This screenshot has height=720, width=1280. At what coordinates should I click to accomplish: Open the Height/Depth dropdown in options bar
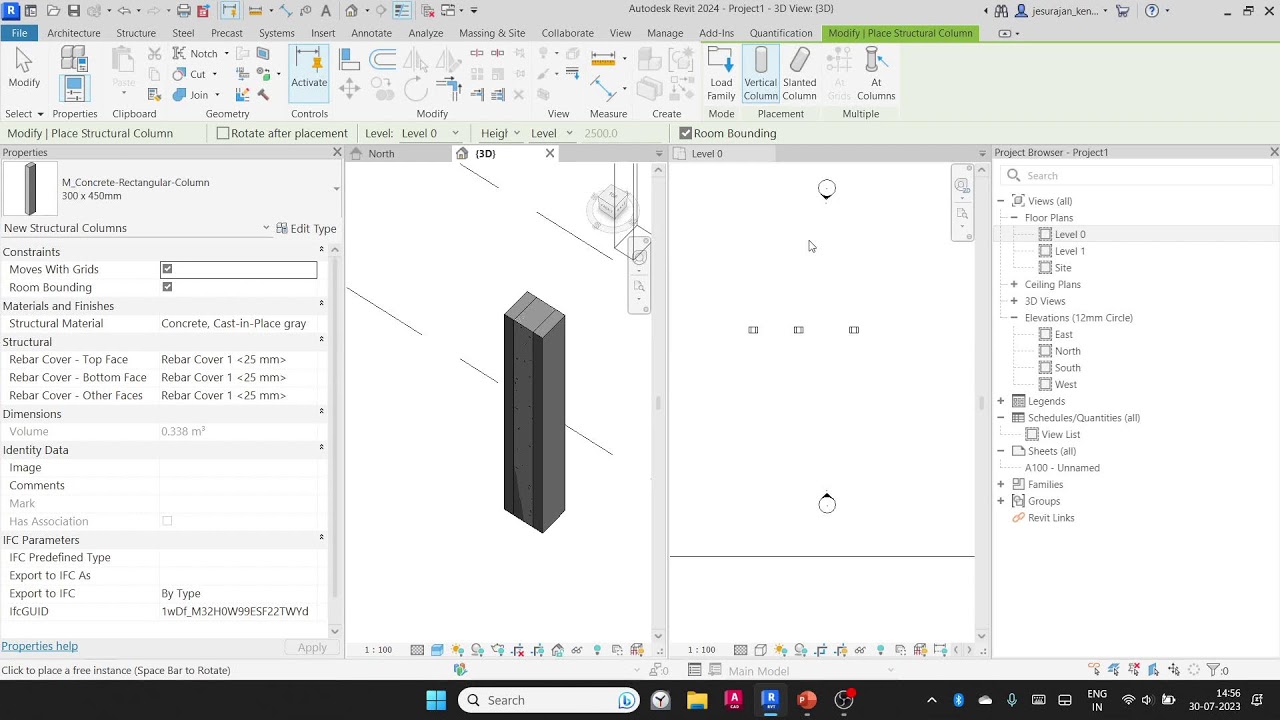coord(499,133)
